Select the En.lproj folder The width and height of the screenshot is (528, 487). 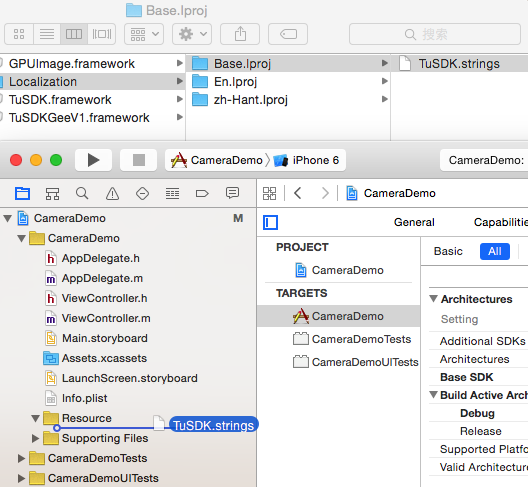pyautogui.click(x=288, y=82)
